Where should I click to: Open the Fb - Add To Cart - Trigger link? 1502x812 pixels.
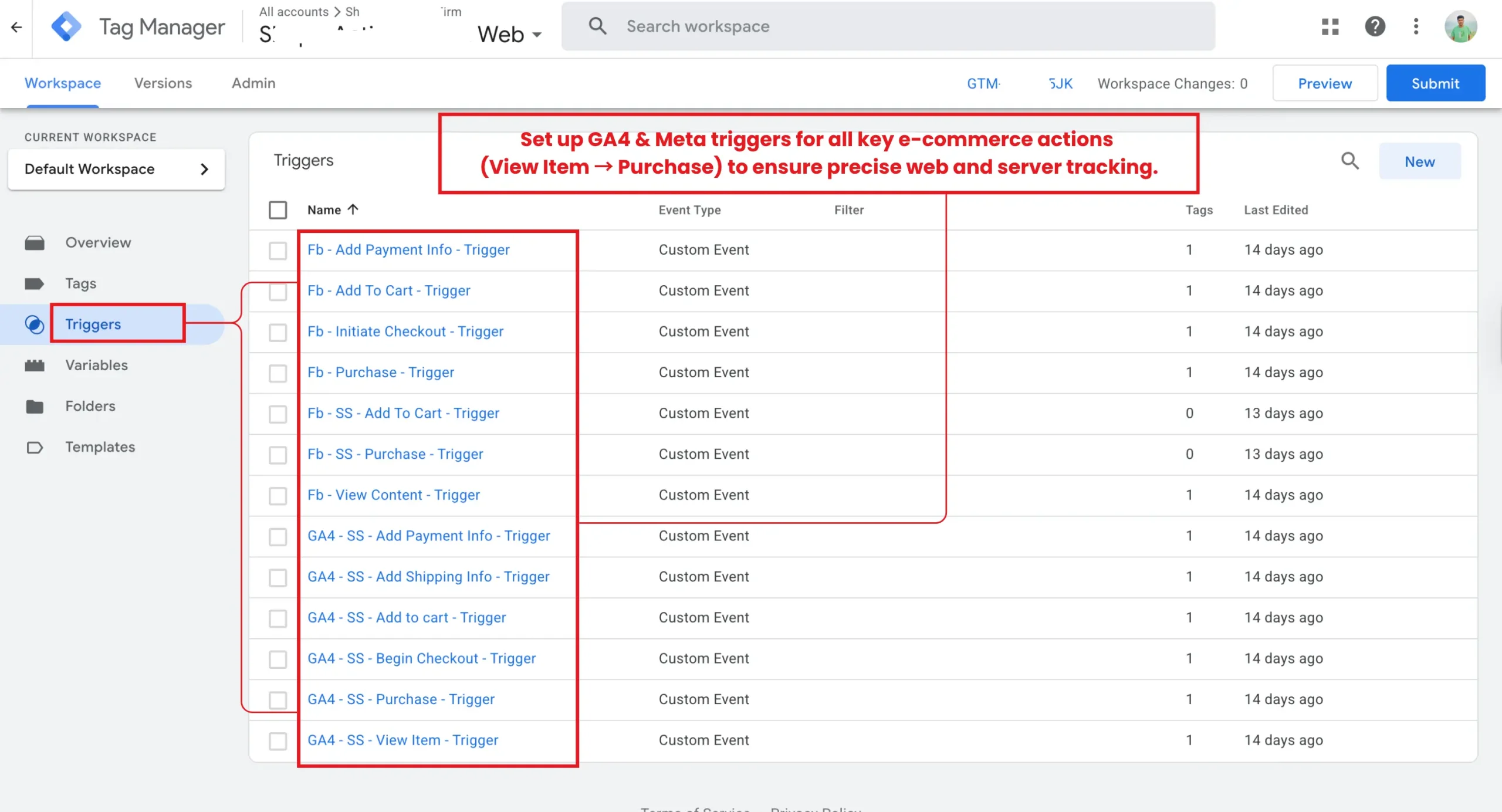pos(388,290)
